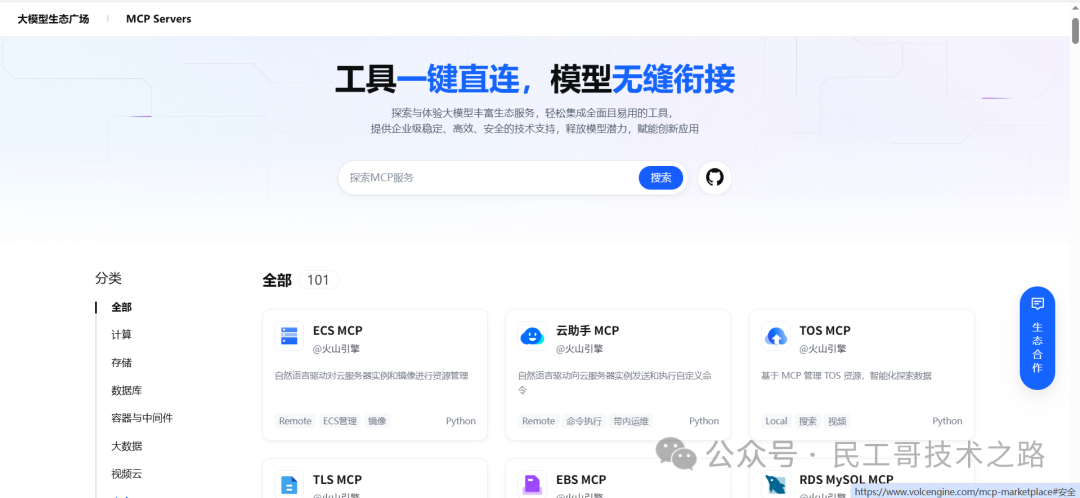Select the 视频云 category
Viewport: 1080px width, 498px height.
pos(127,474)
